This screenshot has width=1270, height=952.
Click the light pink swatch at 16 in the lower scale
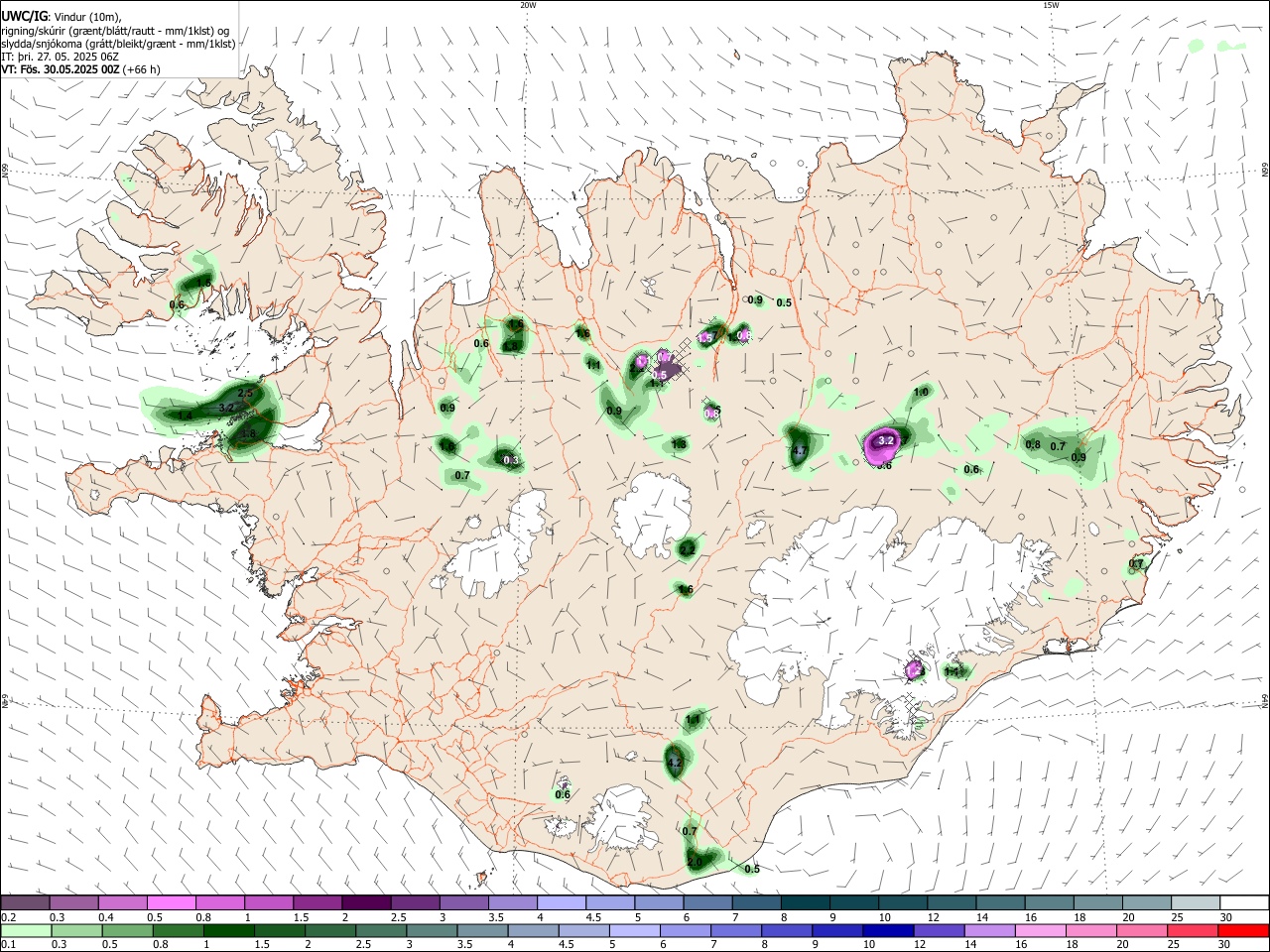(1039, 930)
